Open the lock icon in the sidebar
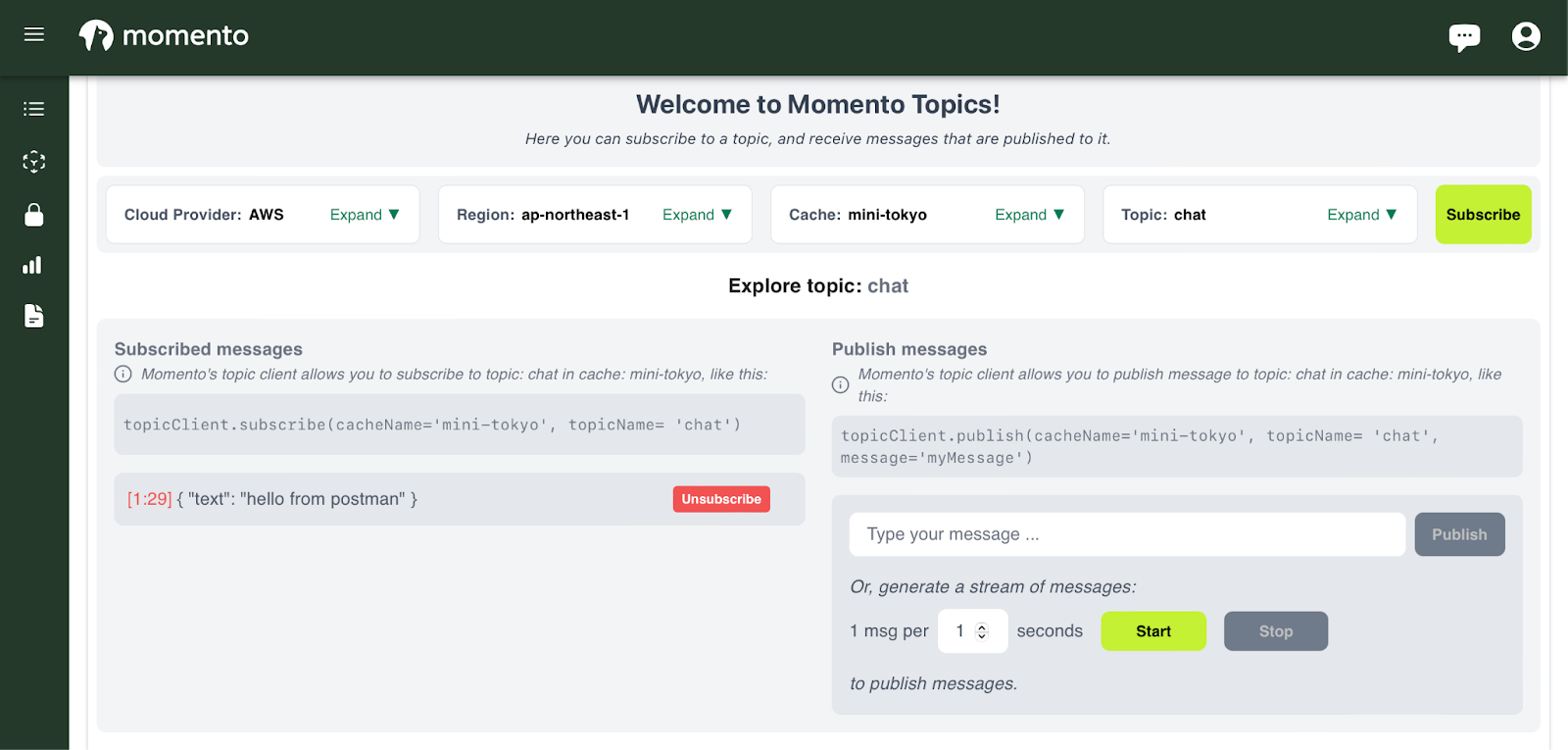 (34, 215)
